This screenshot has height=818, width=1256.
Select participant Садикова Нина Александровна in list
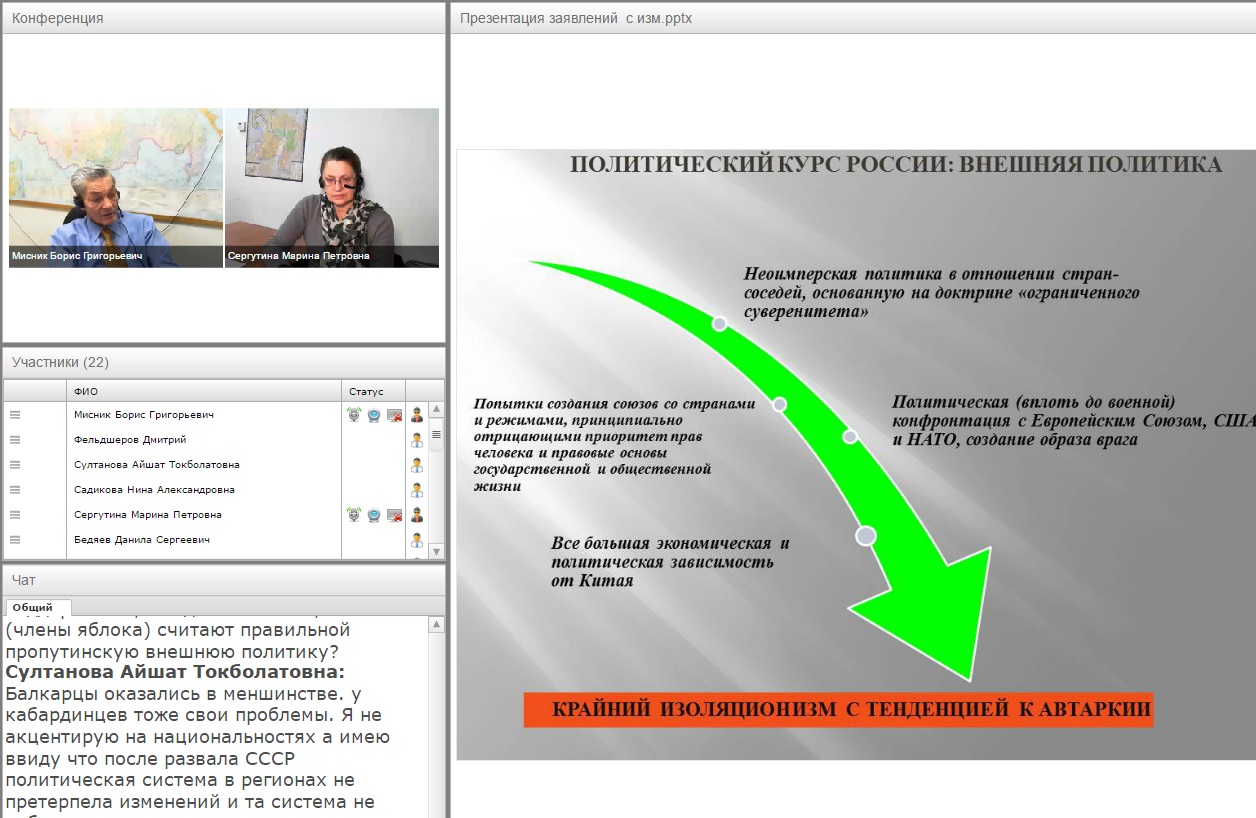click(x=155, y=490)
